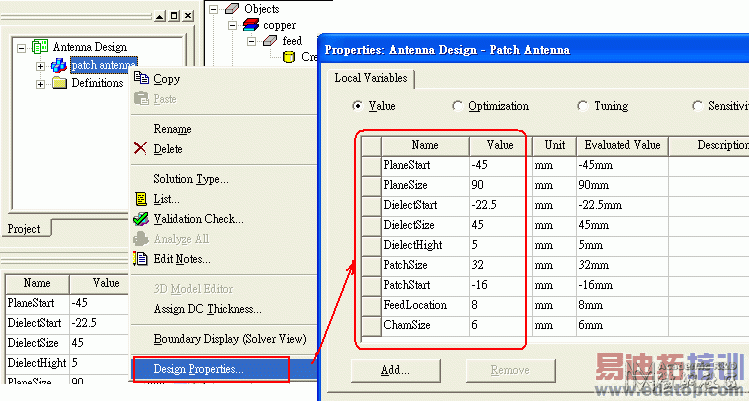Click the List icon in context menu
The height and width of the screenshot is (401, 749).
click(141, 199)
